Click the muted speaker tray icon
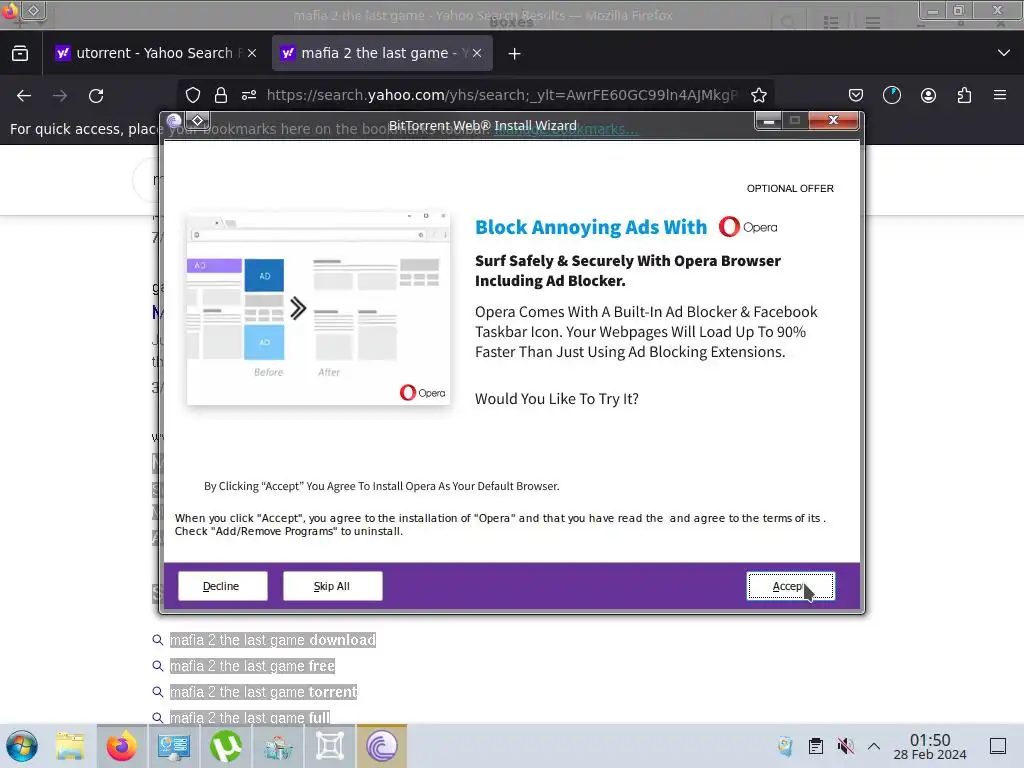Viewport: 1024px width, 768px height. point(846,746)
